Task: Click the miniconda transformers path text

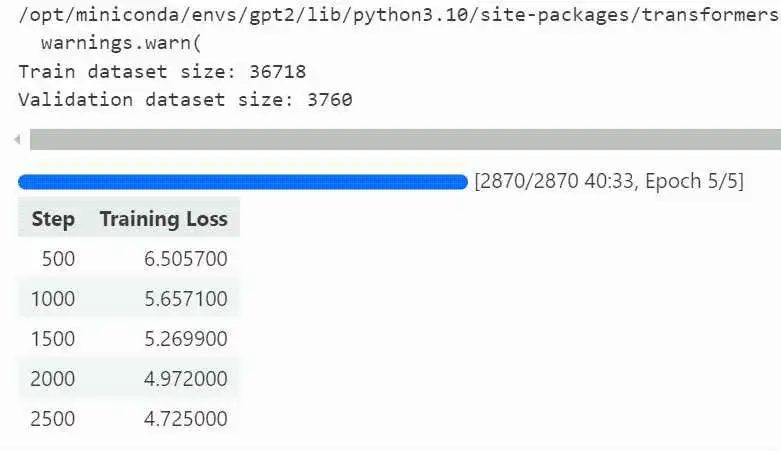Action: (x=399, y=15)
